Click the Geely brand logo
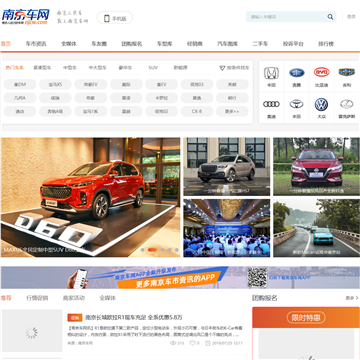360x360 pixels. pos(347,72)
